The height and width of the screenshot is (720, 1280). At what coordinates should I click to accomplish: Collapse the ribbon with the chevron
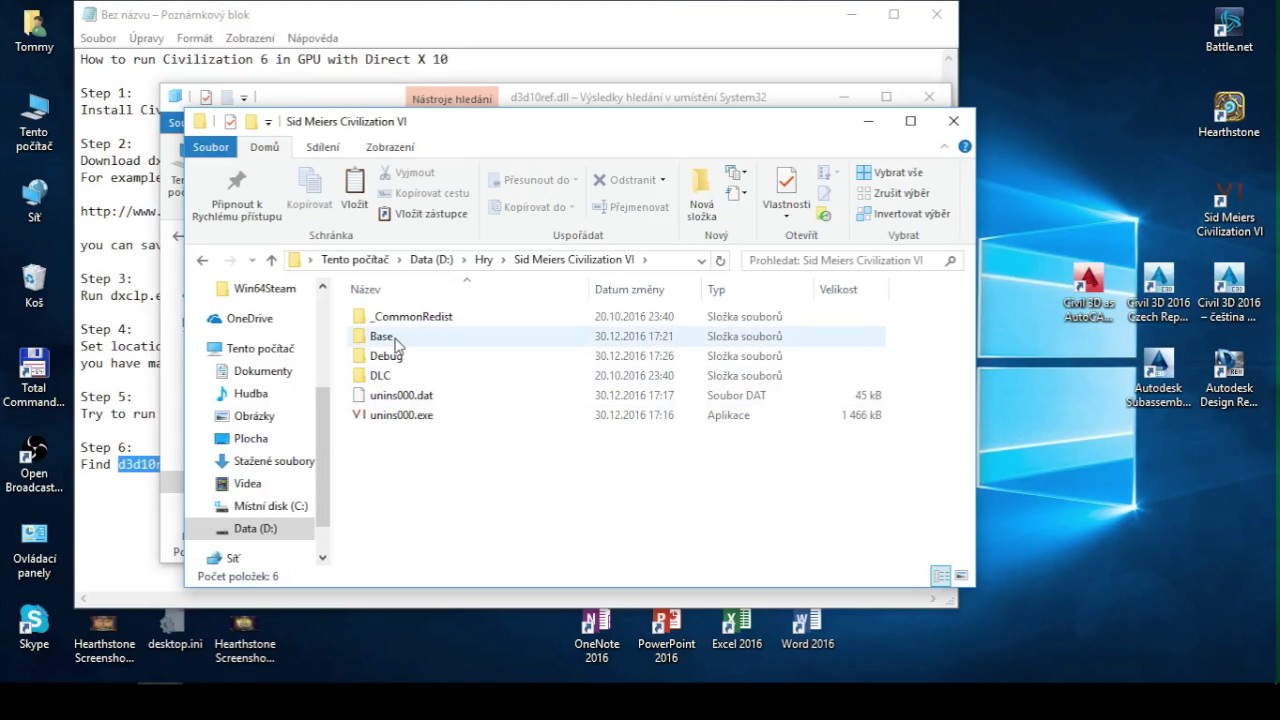click(x=945, y=146)
